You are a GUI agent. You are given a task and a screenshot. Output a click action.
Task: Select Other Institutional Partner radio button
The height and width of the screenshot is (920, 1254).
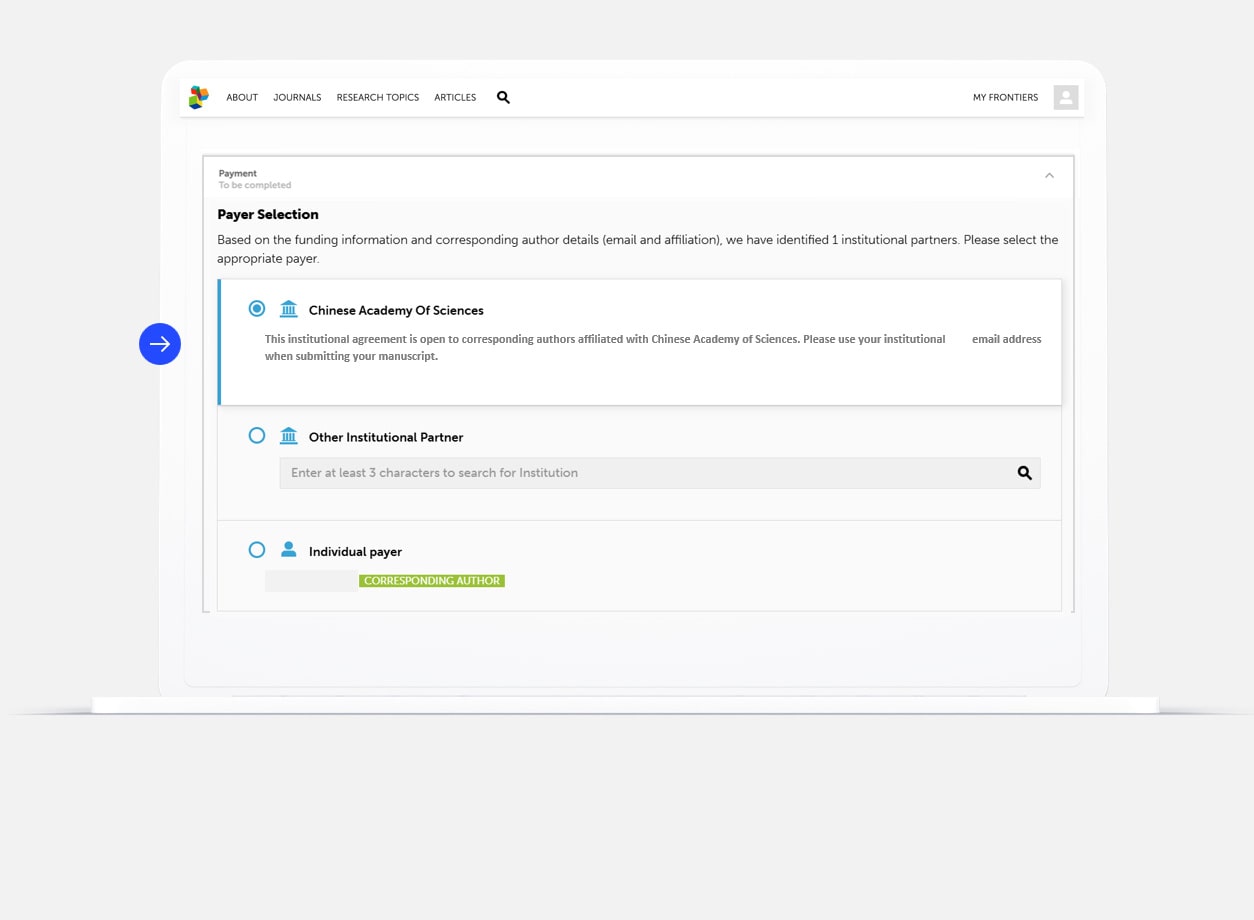pos(257,436)
